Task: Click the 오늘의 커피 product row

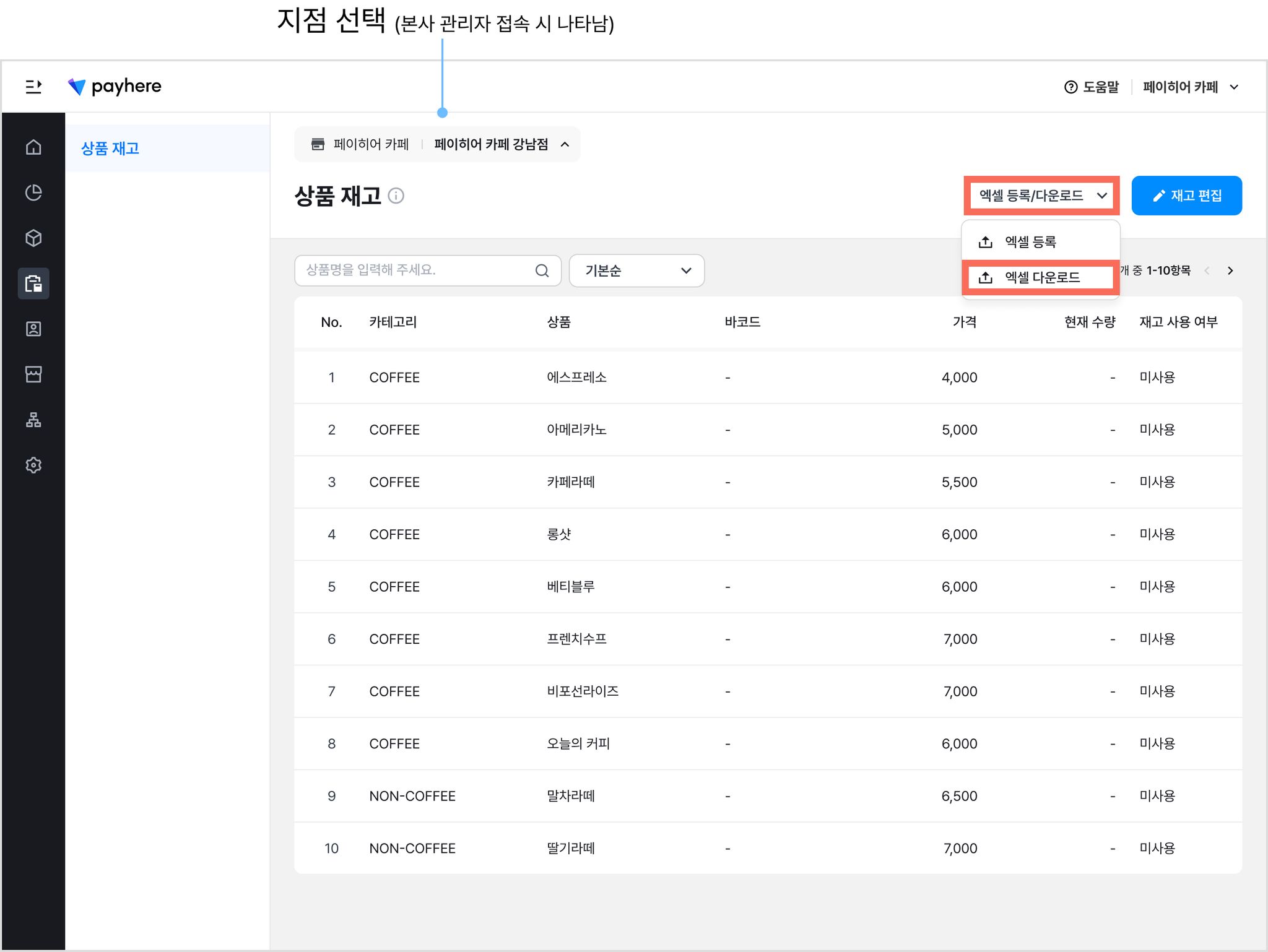Action: tap(768, 743)
